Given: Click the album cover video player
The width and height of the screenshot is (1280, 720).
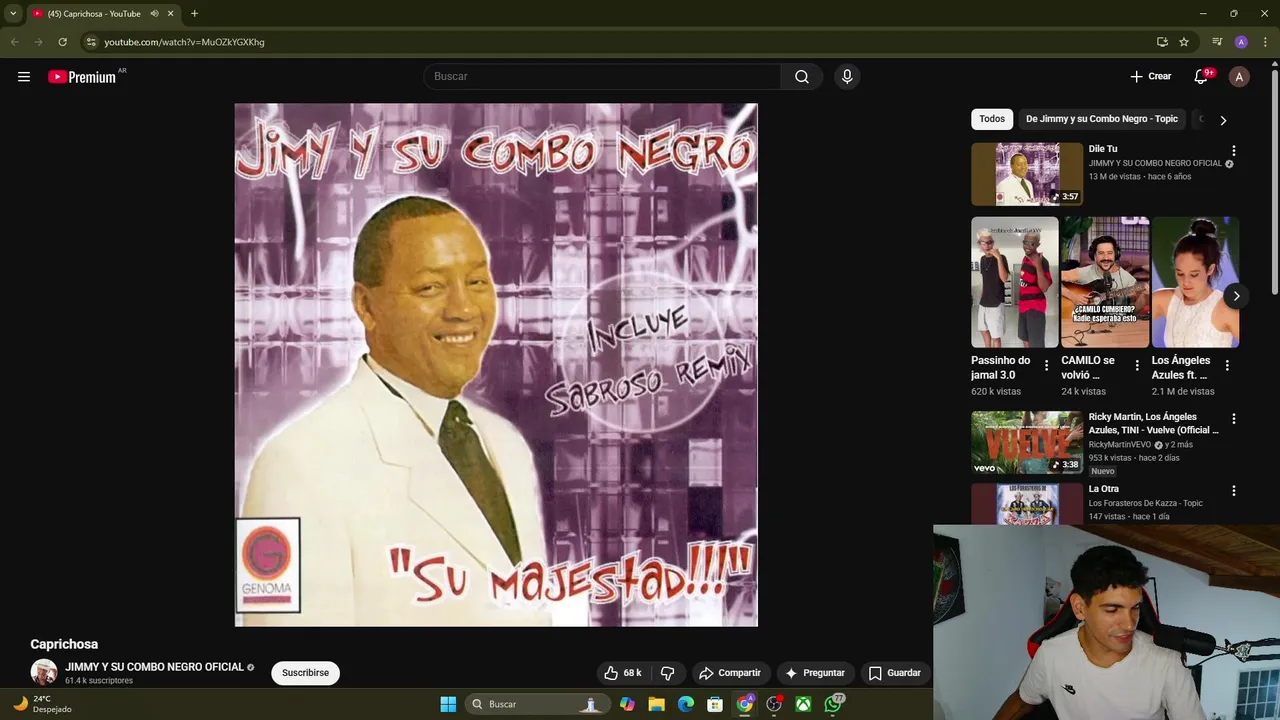Looking at the screenshot, I should coord(496,365).
